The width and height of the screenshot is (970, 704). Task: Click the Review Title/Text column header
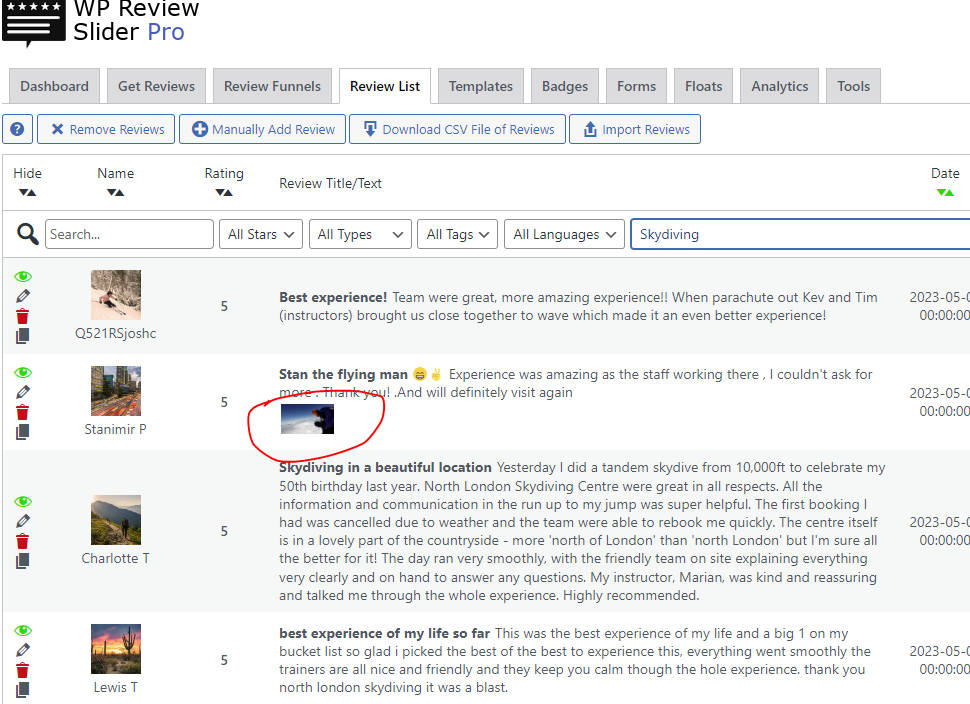[x=330, y=183]
